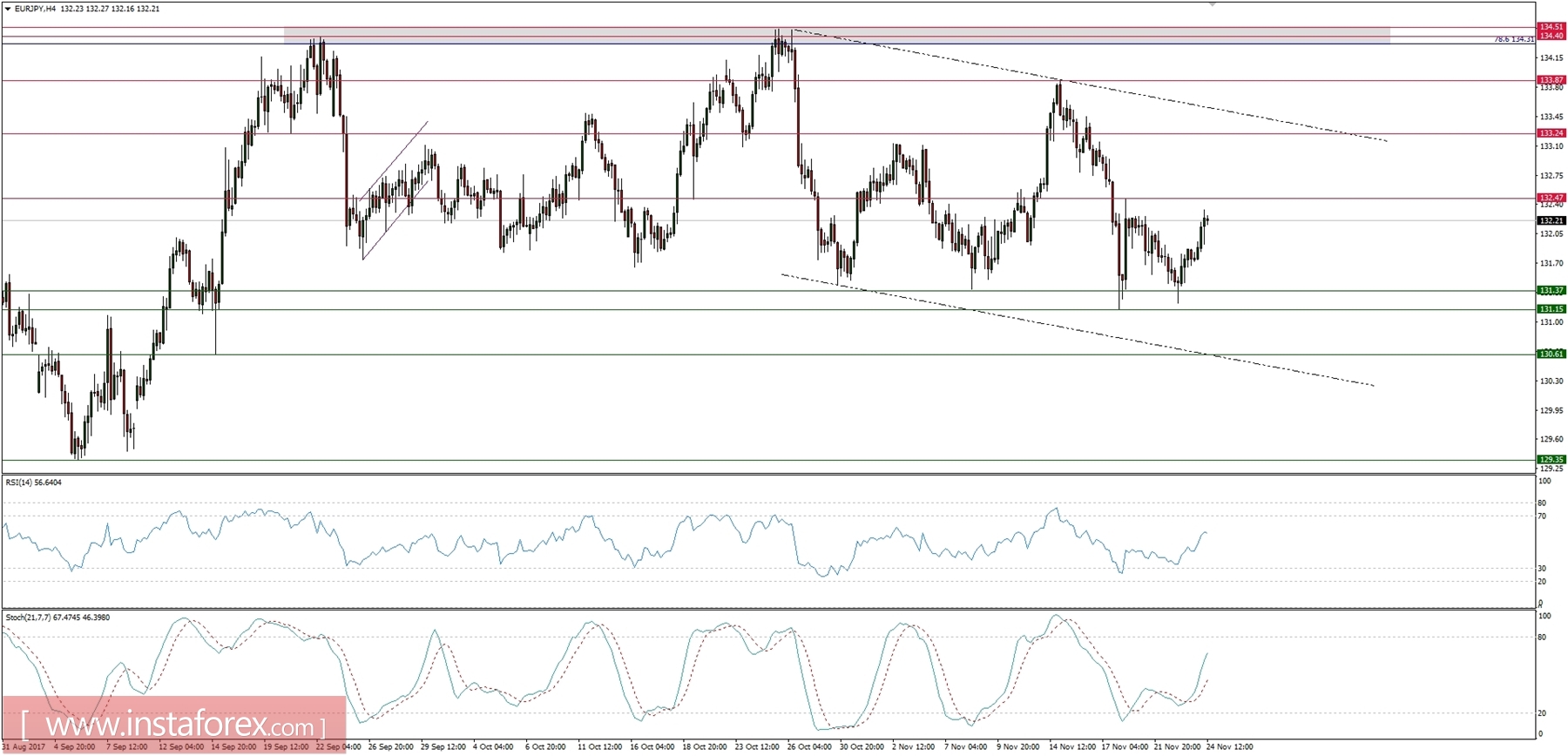Click the 17 Nov 04:00 time label
Image resolution: width=1568 pixels, height=756 pixels.
(x=1125, y=746)
